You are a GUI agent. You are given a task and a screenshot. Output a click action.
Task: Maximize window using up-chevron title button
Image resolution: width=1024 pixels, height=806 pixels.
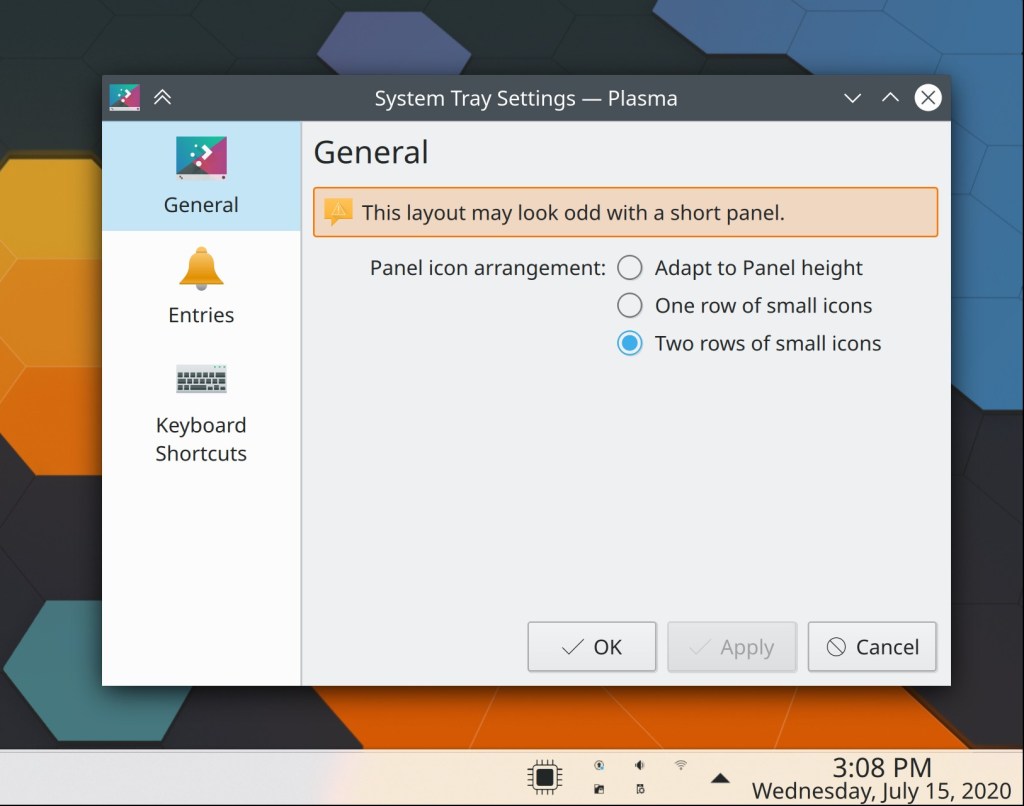pyautogui.click(x=890, y=98)
